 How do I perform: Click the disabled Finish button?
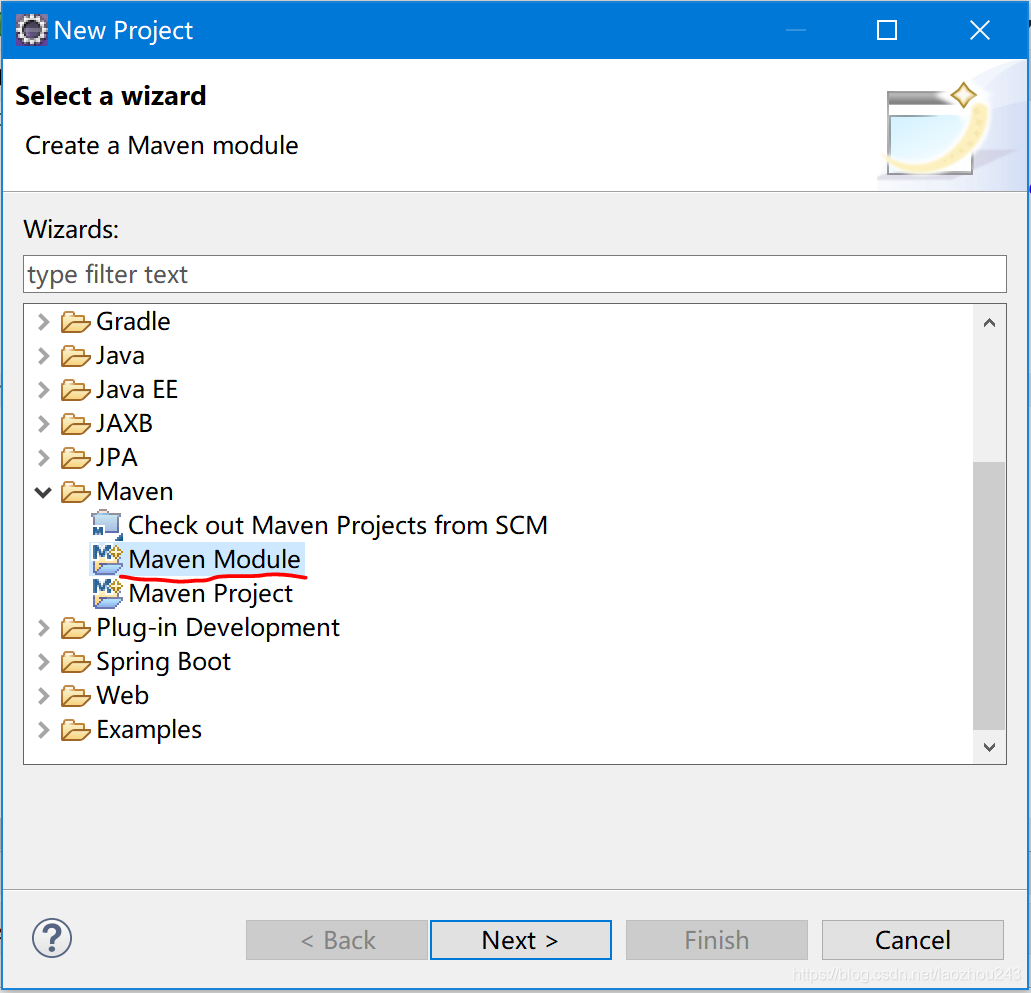[717, 940]
